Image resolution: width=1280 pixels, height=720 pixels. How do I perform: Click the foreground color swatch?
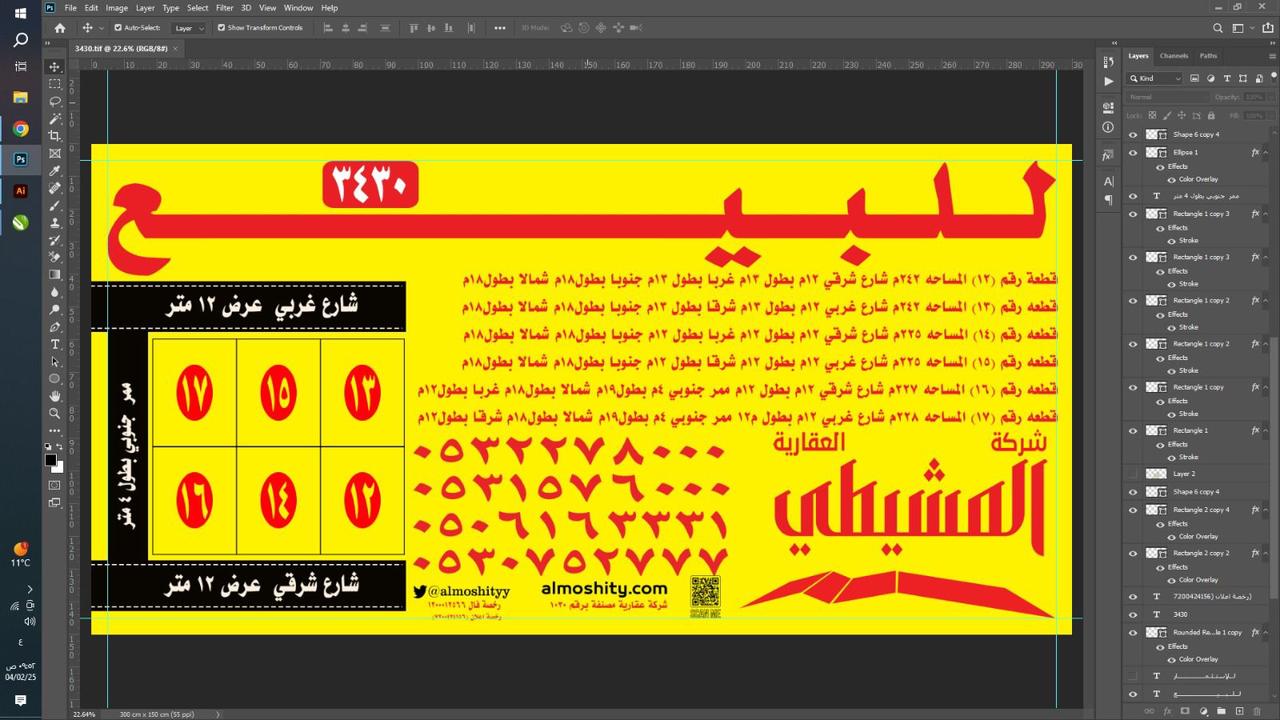(x=51, y=460)
